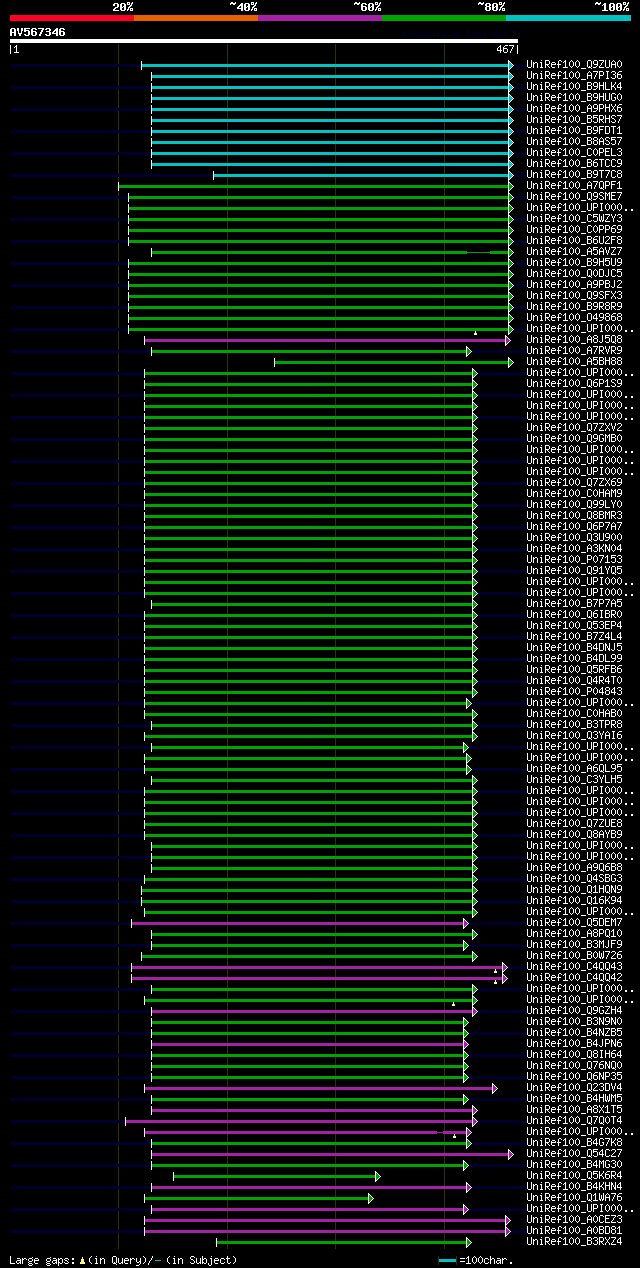Select the label UniRef100_B3TPR8

coord(574,725)
